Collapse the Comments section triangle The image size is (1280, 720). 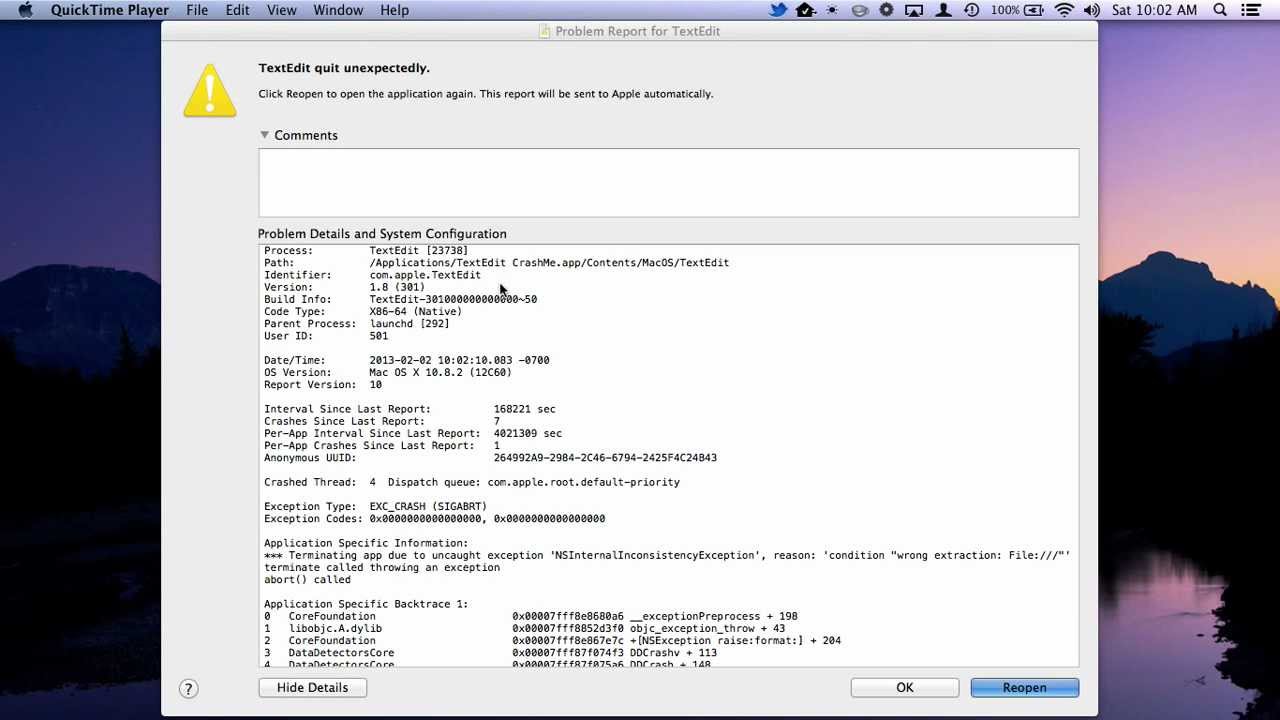pos(265,135)
